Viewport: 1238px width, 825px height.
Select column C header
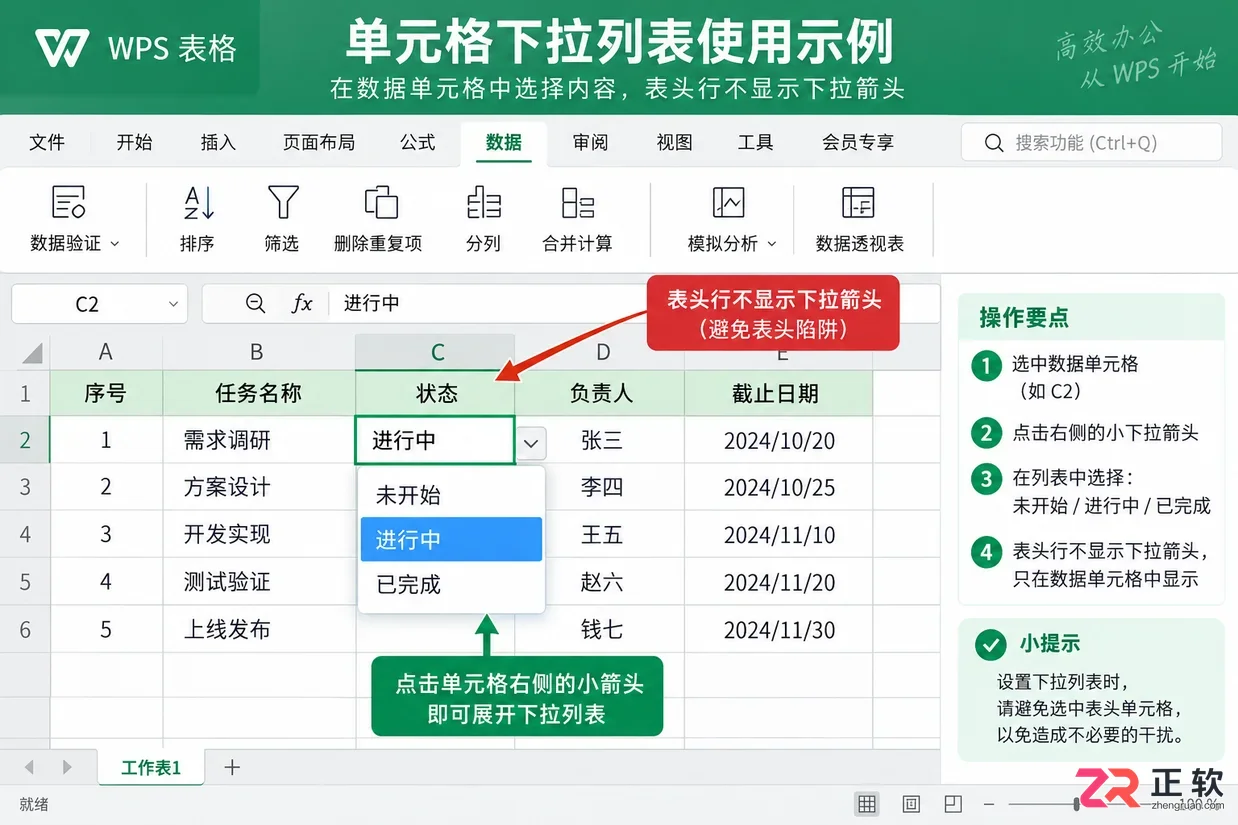[436, 352]
